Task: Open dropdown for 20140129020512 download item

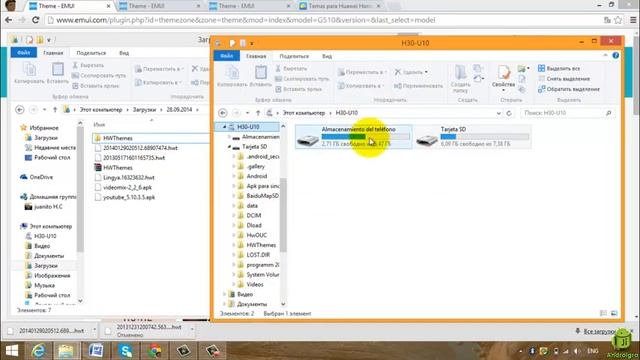Action: [x=94, y=330]
